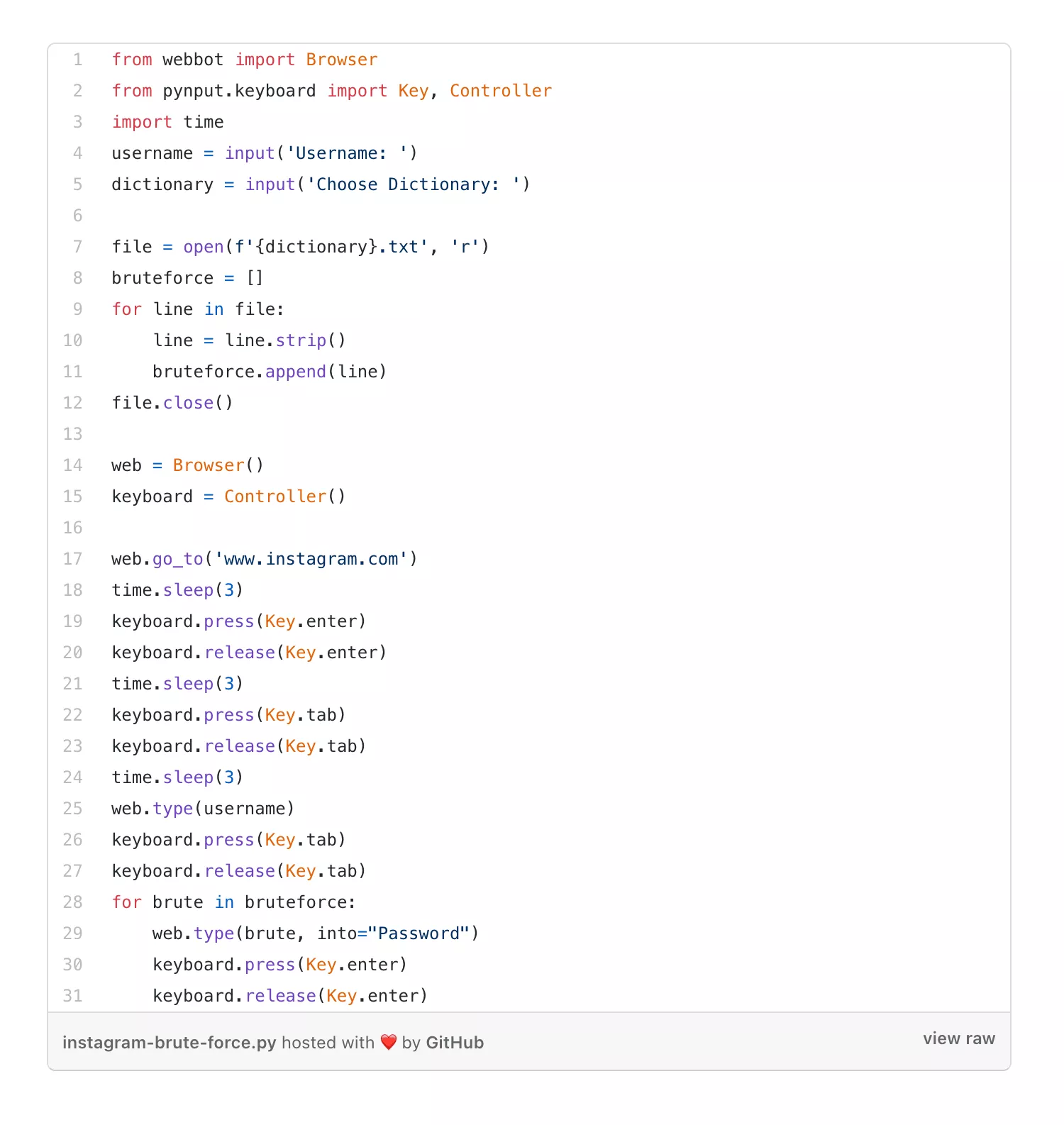
Task: Click the 'file.close()' line
Action: coord(172,403)
